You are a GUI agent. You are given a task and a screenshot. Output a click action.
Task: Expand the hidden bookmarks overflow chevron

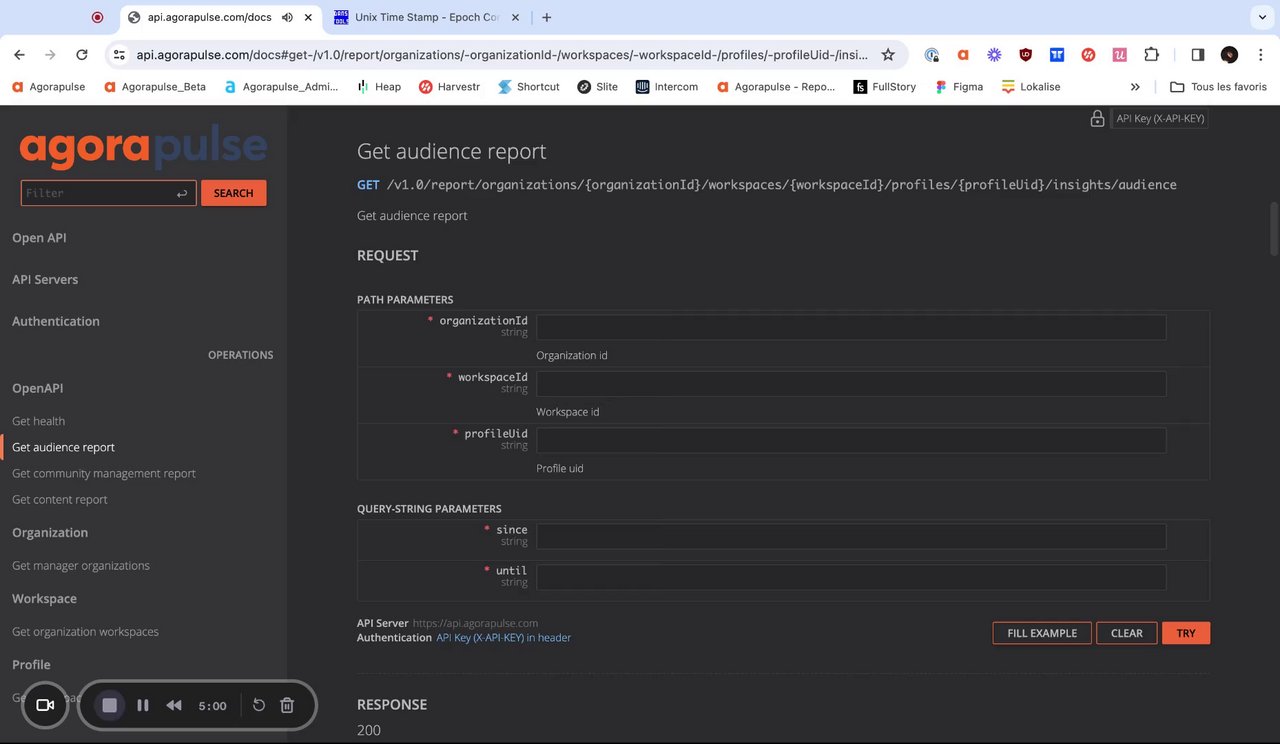pos(1135,87)
